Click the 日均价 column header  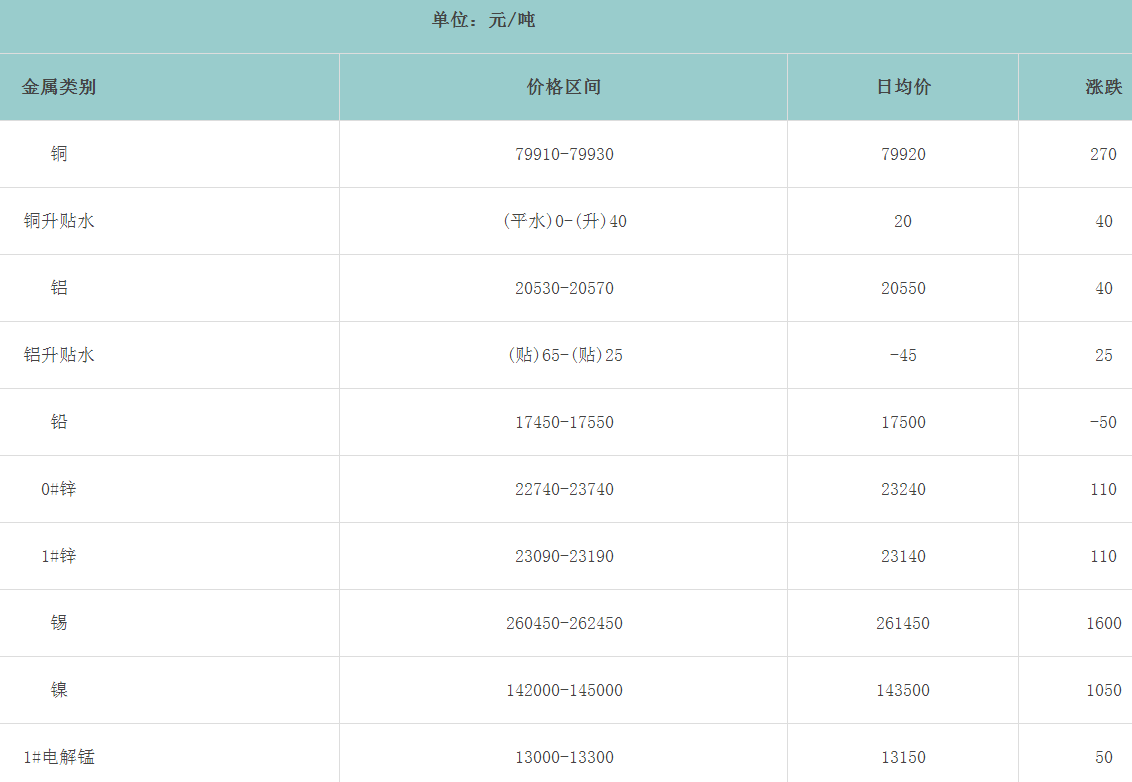[903, 87]
